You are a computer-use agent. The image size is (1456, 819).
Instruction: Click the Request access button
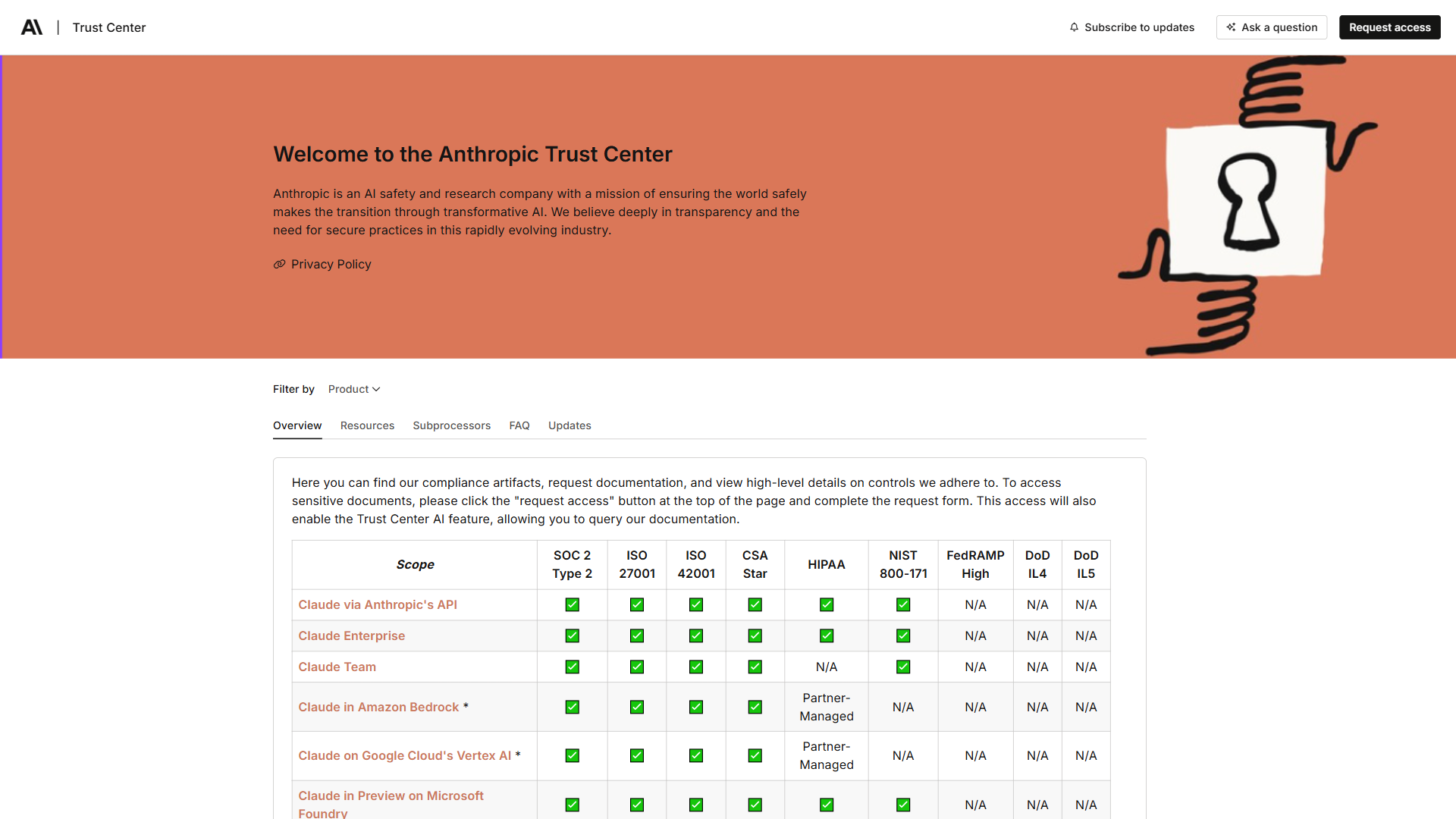click(1389, 27)
